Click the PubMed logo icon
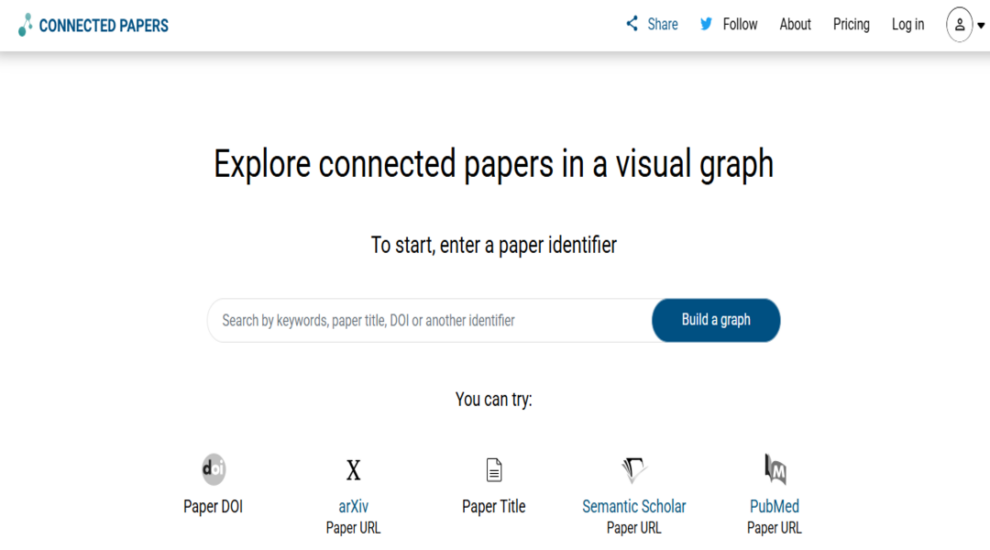990x550 pixels. (775, 469)
